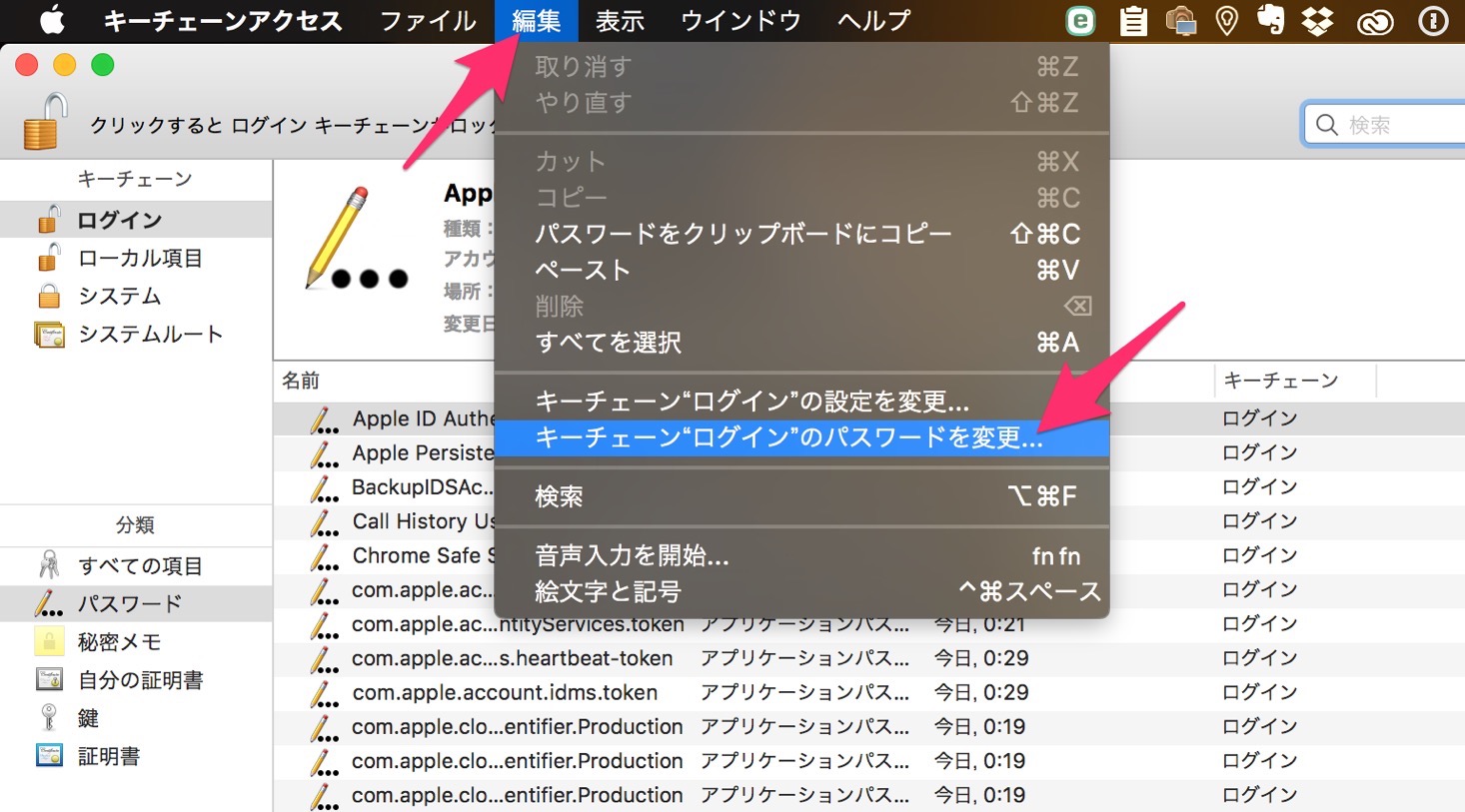Click the location pin menu bar icon
1465x812 pixels.
pyautogui.click(x=1226, y=20)
